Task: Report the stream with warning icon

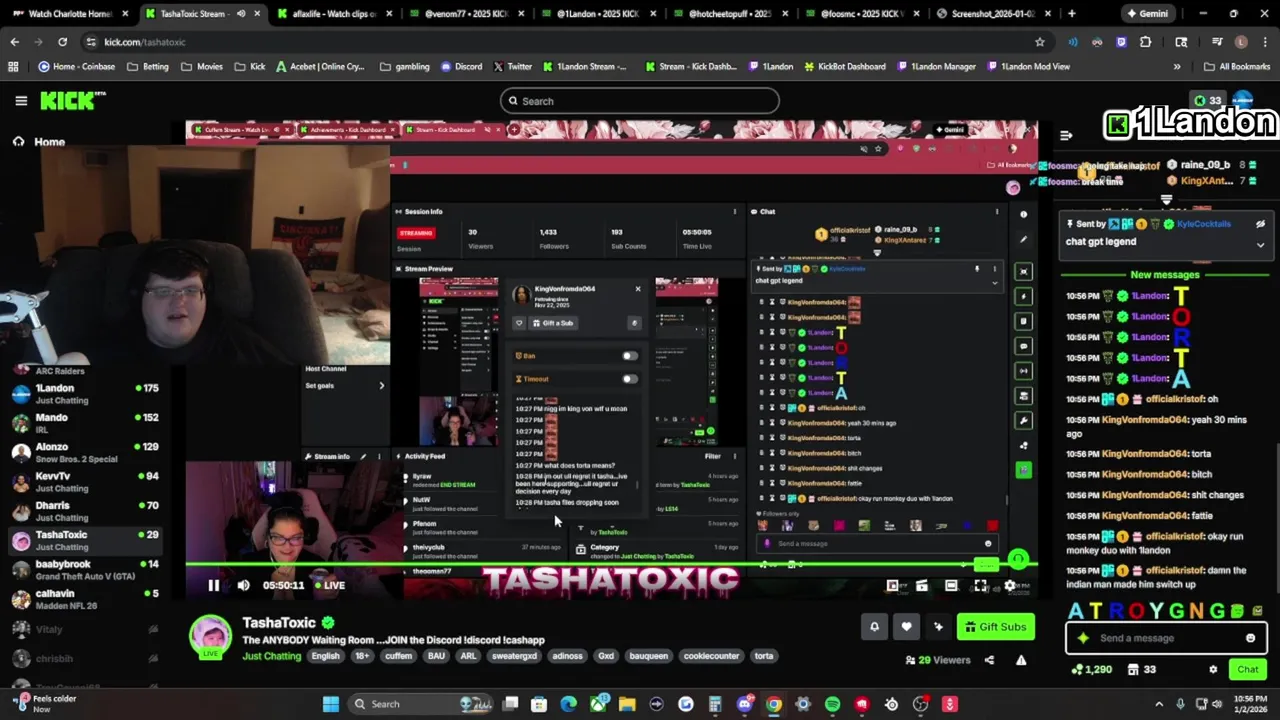Action: pos(1021,660)
